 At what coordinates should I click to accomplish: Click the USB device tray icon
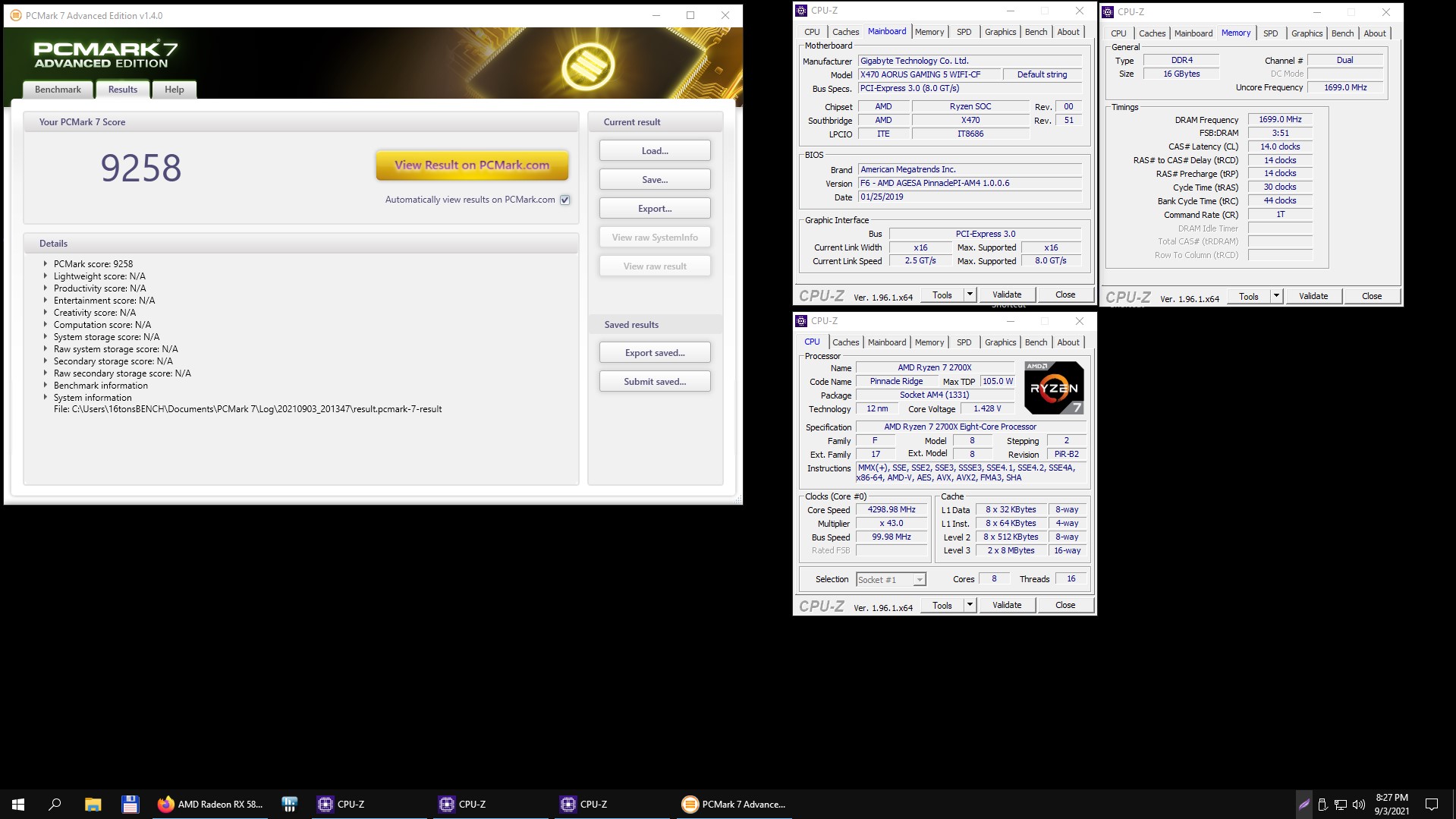coord(1322,804)
